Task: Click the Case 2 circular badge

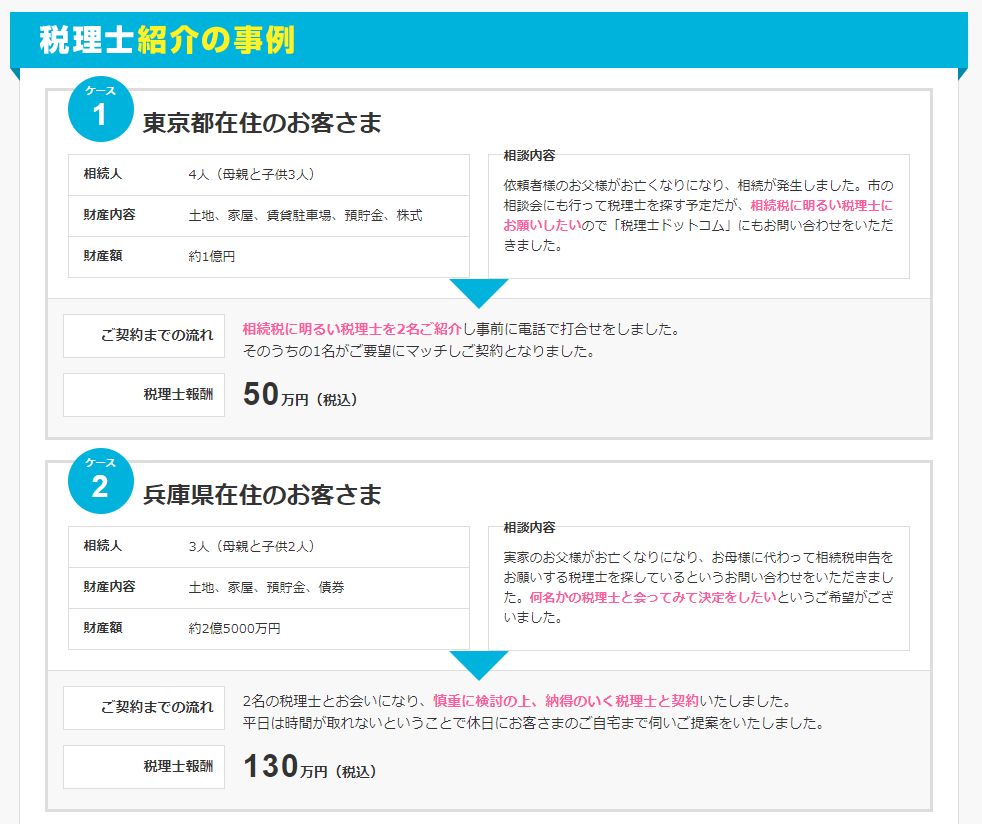Action: 100,481
